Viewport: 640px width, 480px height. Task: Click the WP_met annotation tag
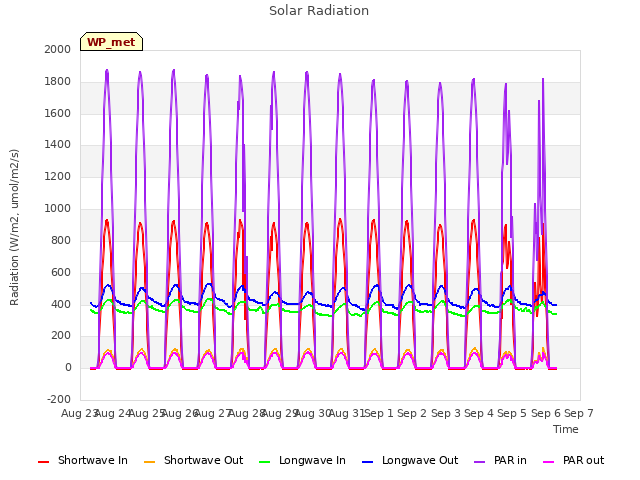(x=111, y=42)
